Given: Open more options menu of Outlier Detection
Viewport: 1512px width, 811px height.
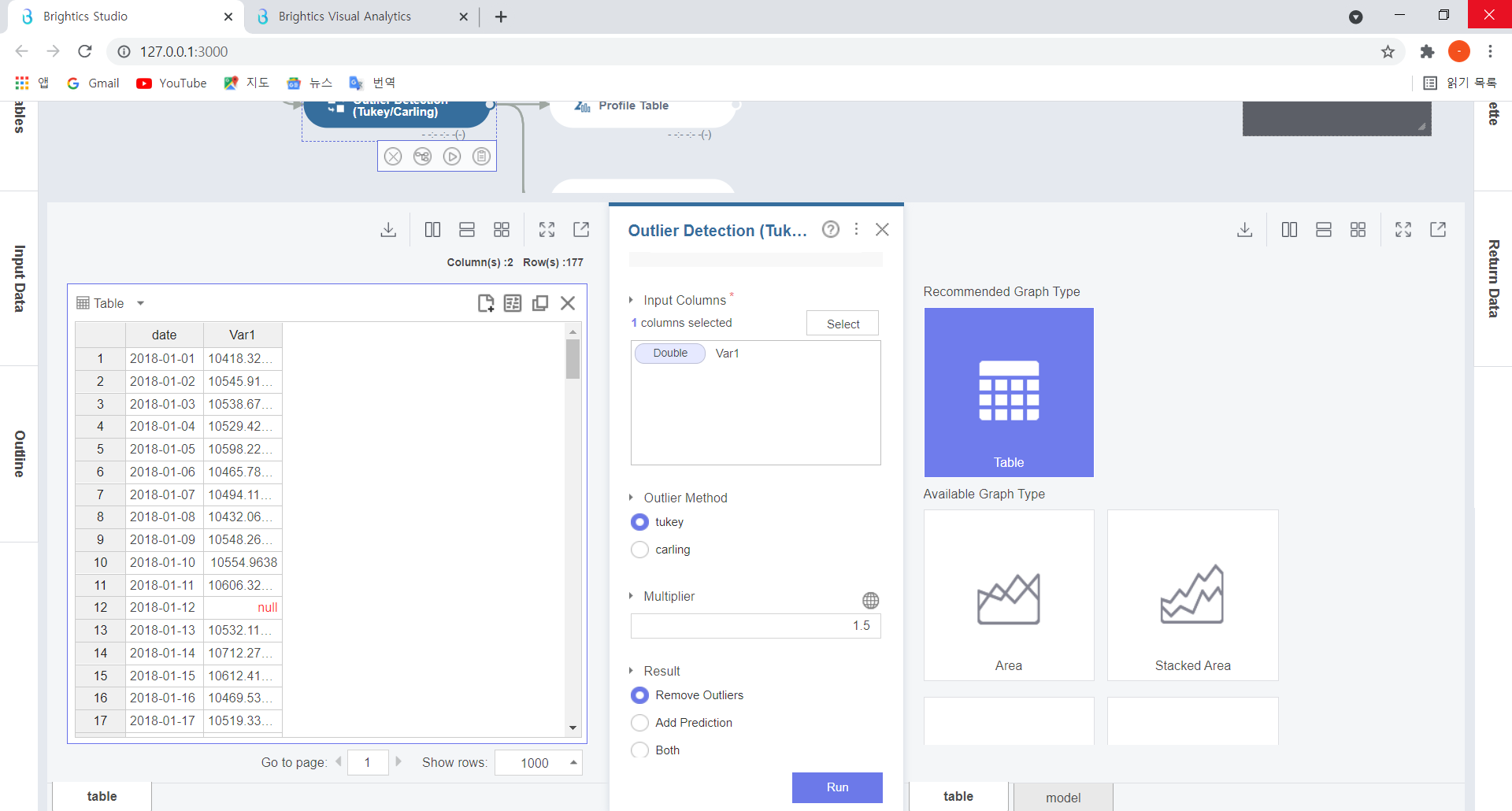Looking at the screenshot, I should (x=856, y=229).
